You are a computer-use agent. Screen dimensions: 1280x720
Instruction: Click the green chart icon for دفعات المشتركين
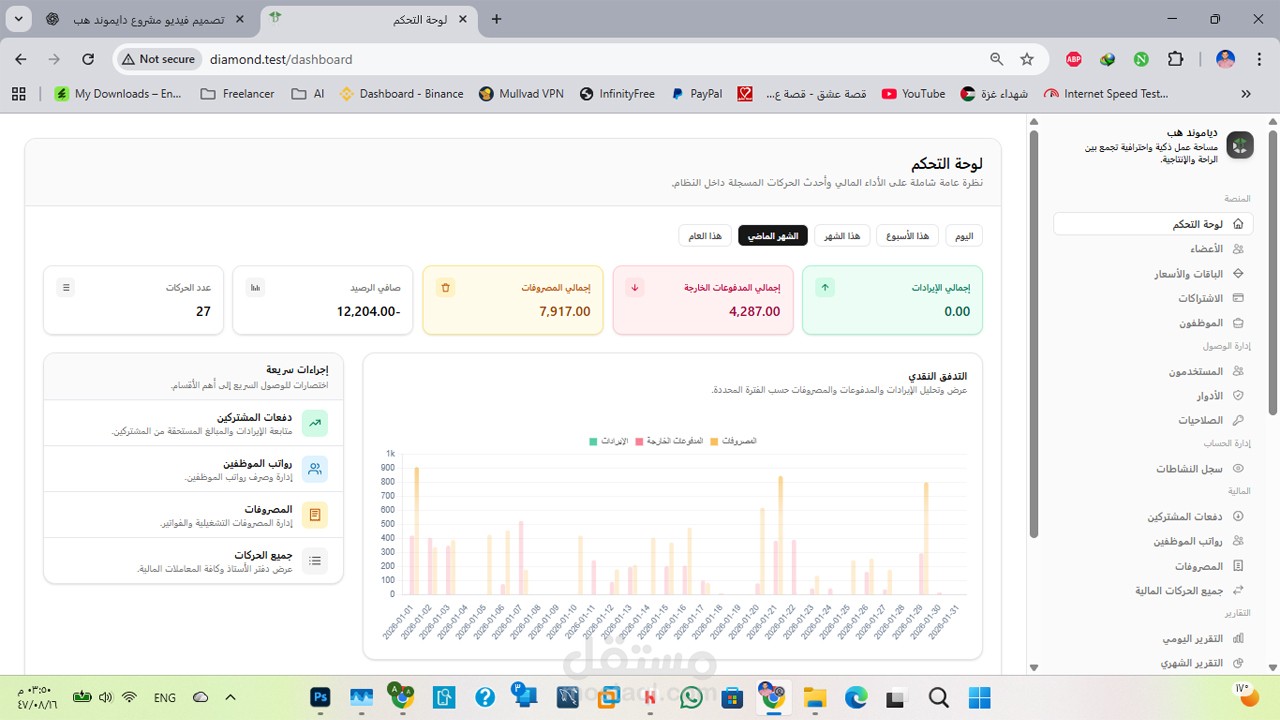(315, 423)
